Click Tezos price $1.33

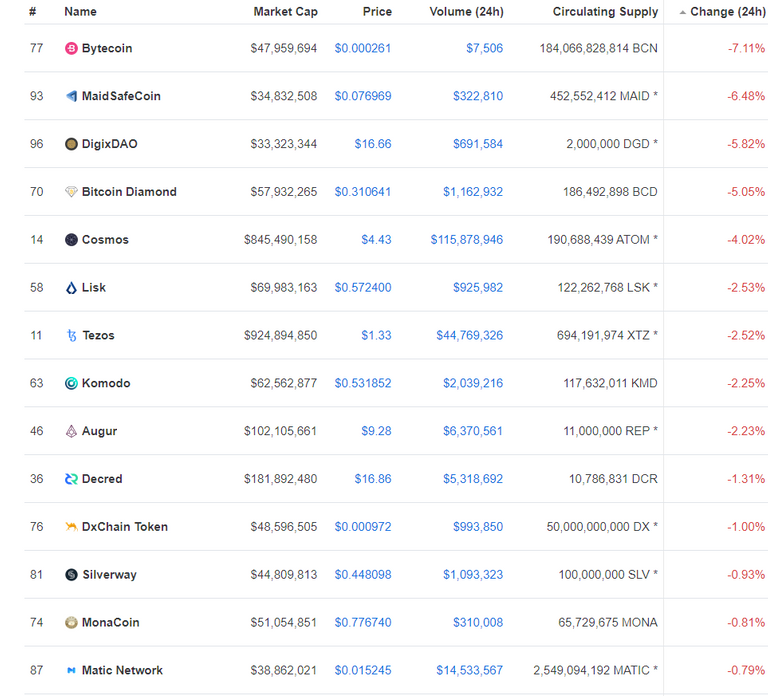click(x=376, y=336)
